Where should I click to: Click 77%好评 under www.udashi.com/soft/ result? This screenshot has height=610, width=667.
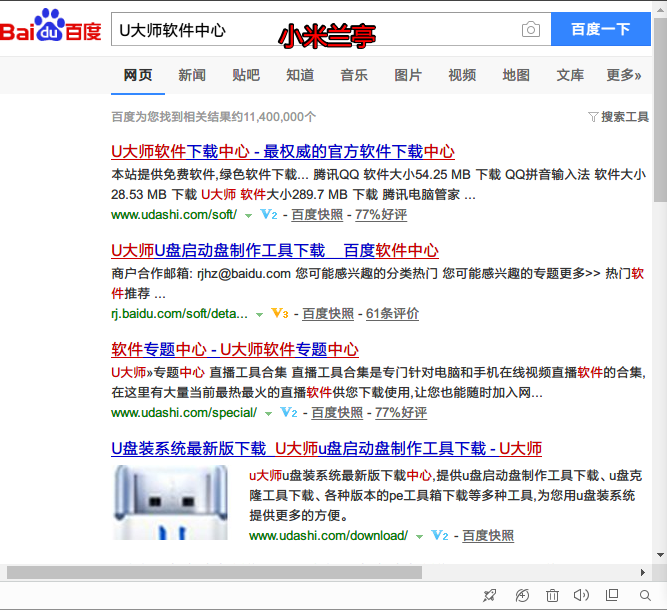(x=381, y=214)
